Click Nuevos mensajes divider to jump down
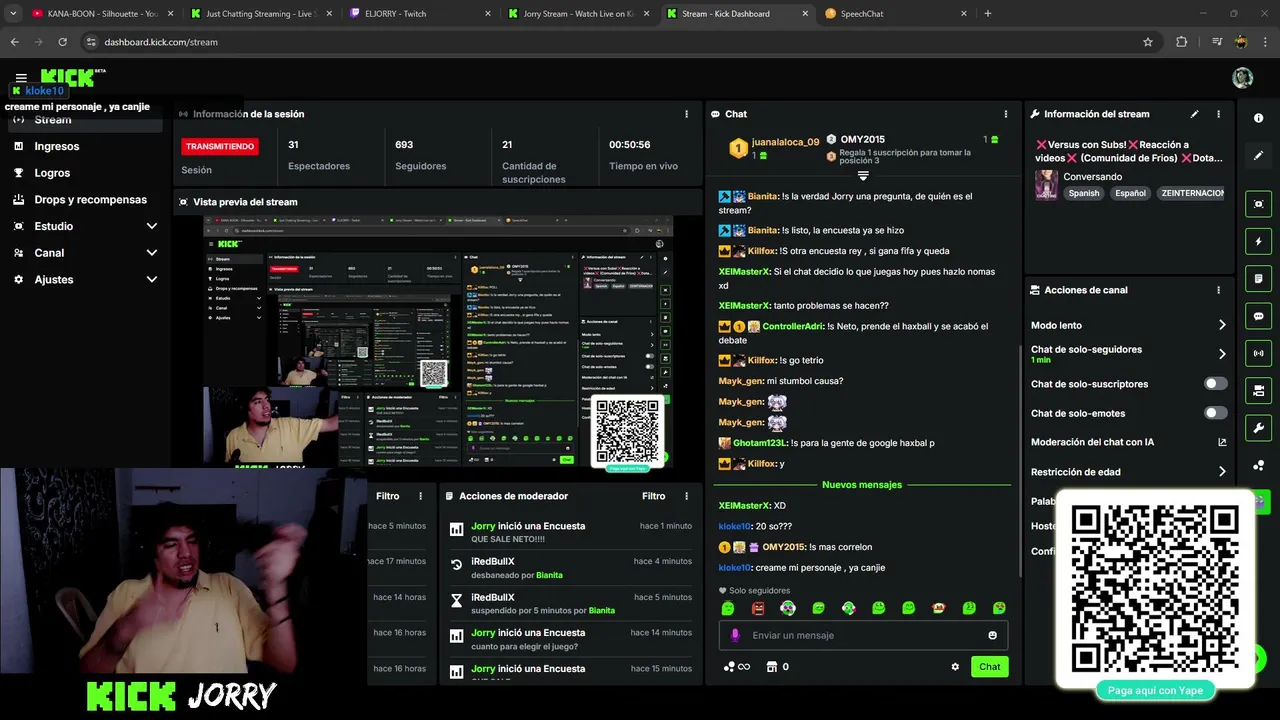This screenshot has width=1280, height=720. (x=862, y=485)
